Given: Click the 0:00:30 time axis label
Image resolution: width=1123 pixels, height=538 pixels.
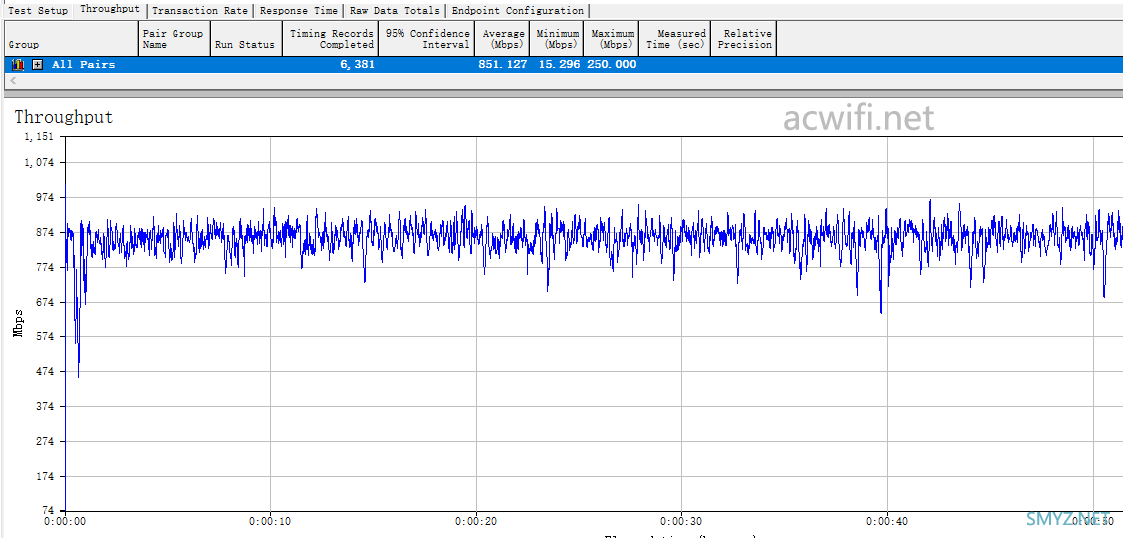Looking at the screenshot, I should point(681,522).
